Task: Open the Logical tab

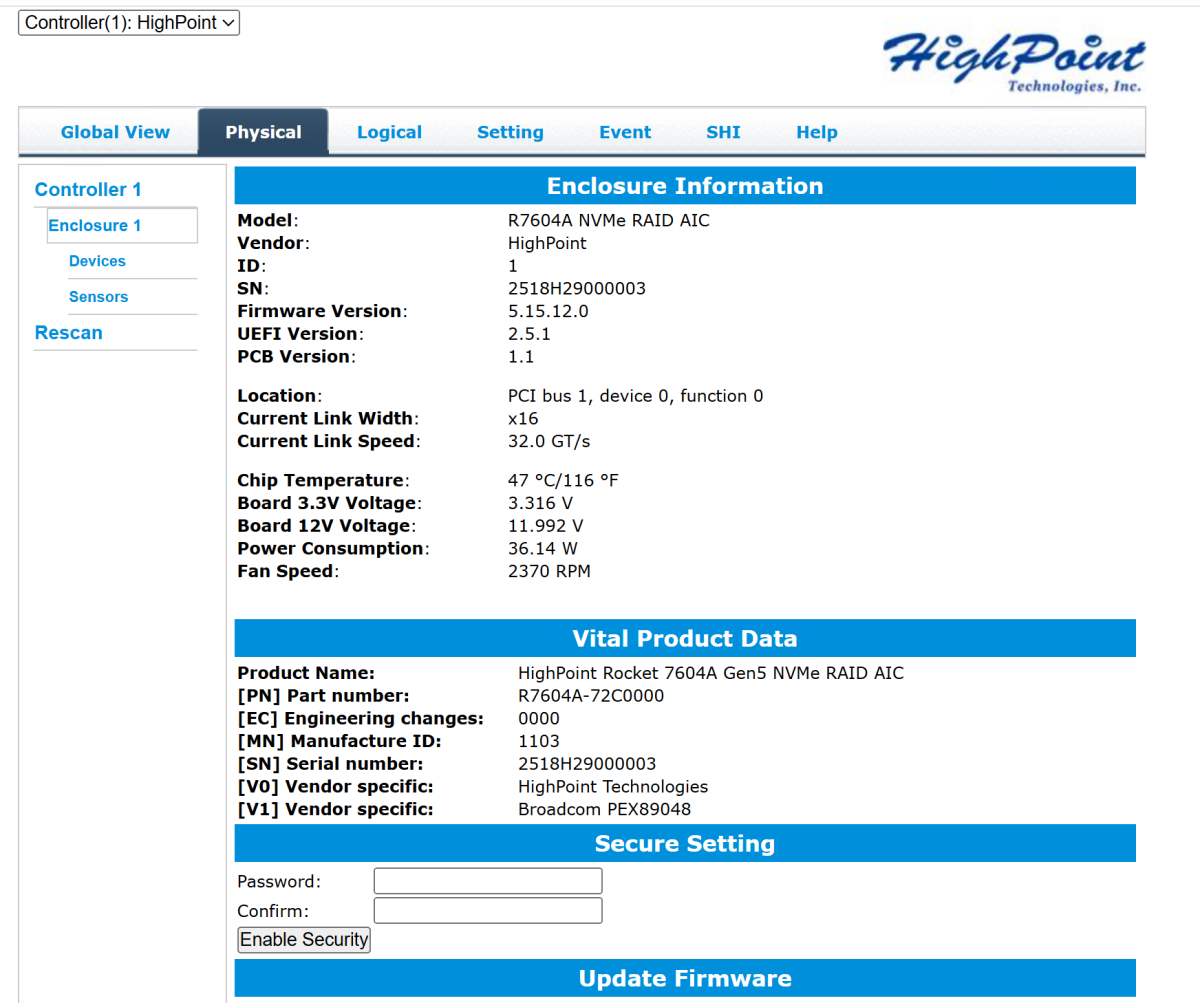Action: coord(389,131)
